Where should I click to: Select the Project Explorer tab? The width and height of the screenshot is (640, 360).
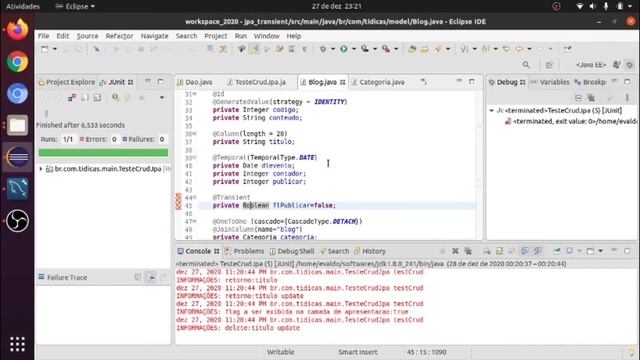[x=67, y=82]
